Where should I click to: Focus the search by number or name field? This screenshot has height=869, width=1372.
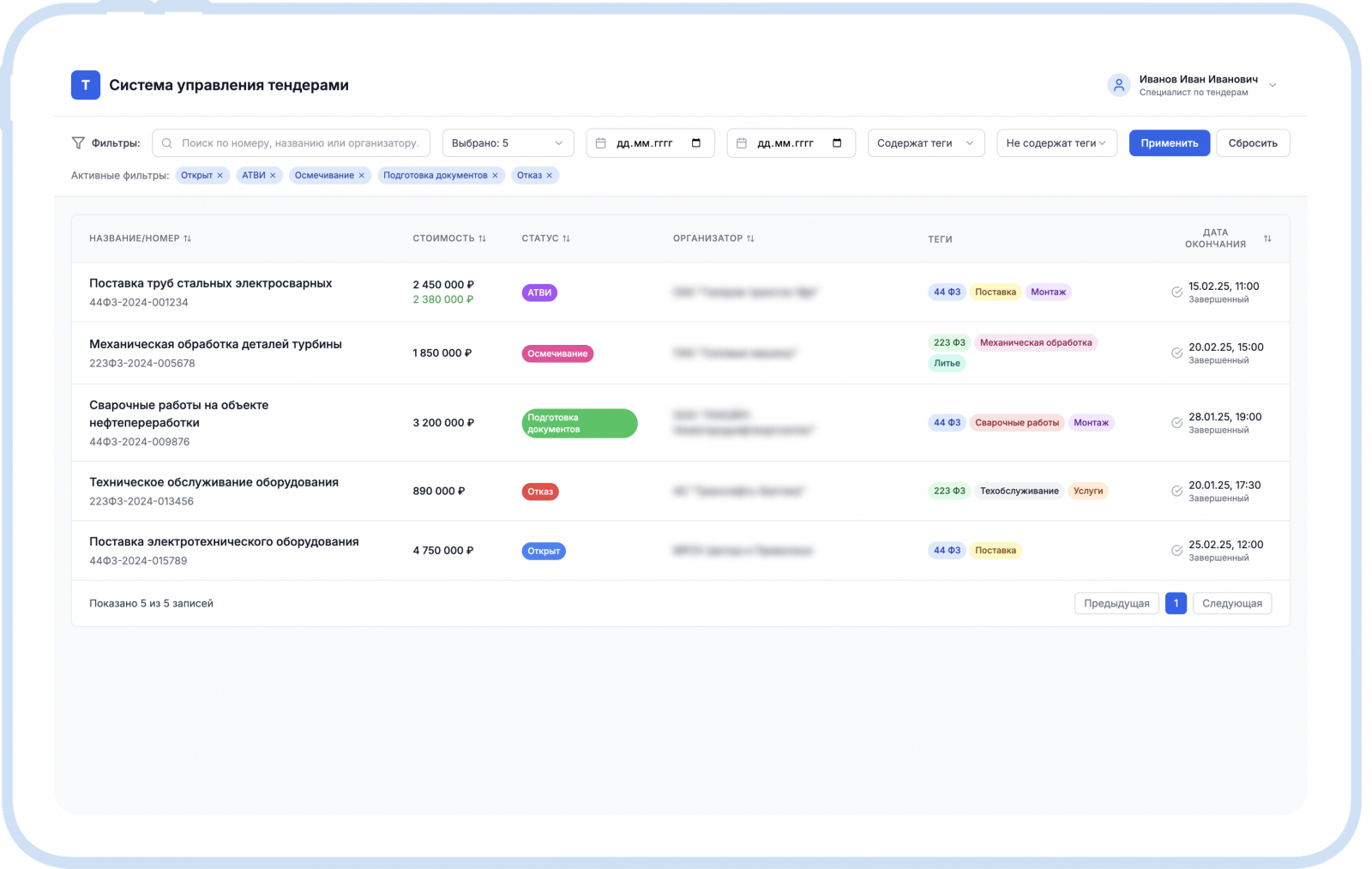tap(291, 143)
